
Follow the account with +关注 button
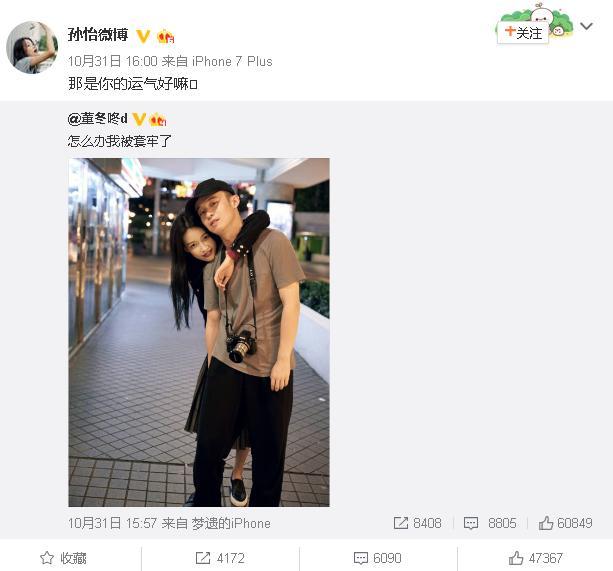coord(523,32)
